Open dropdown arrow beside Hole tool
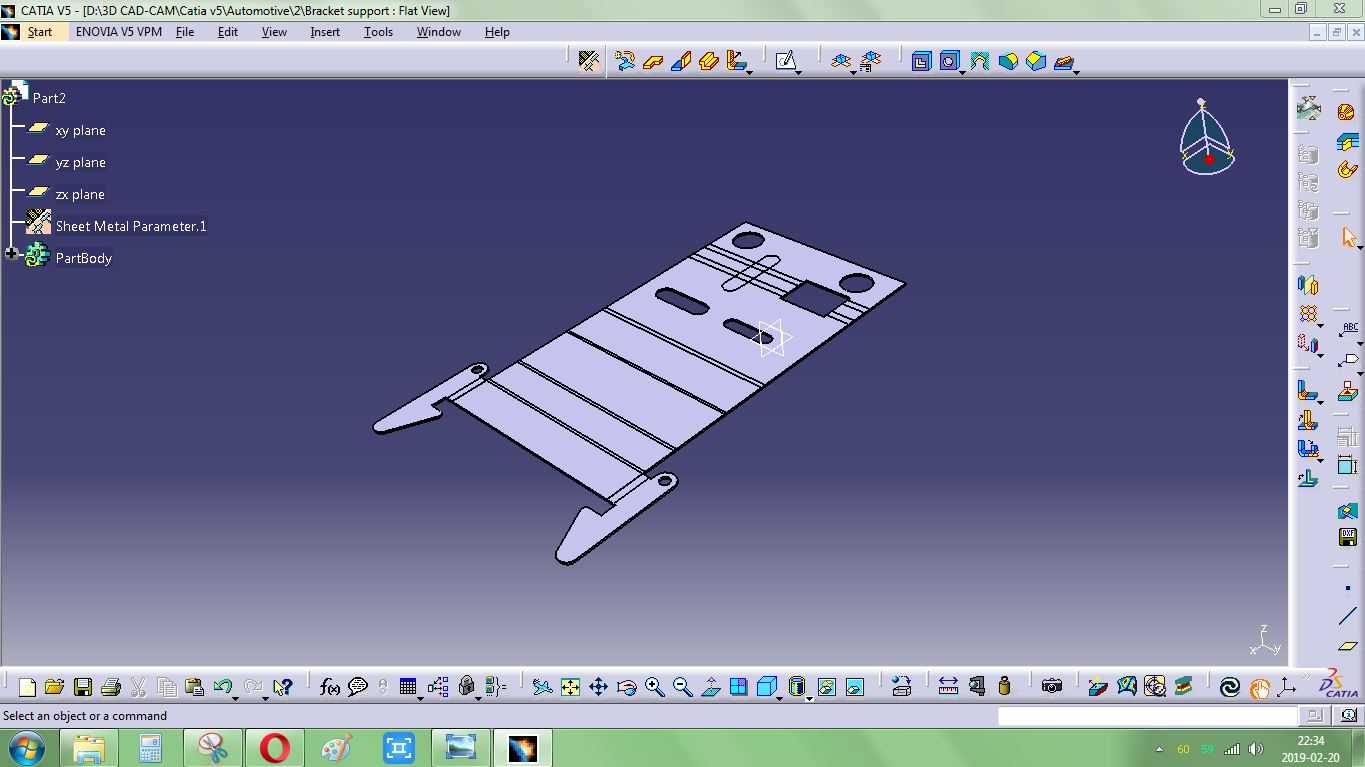Viewport: 1365px width, 767px height. 962,72
